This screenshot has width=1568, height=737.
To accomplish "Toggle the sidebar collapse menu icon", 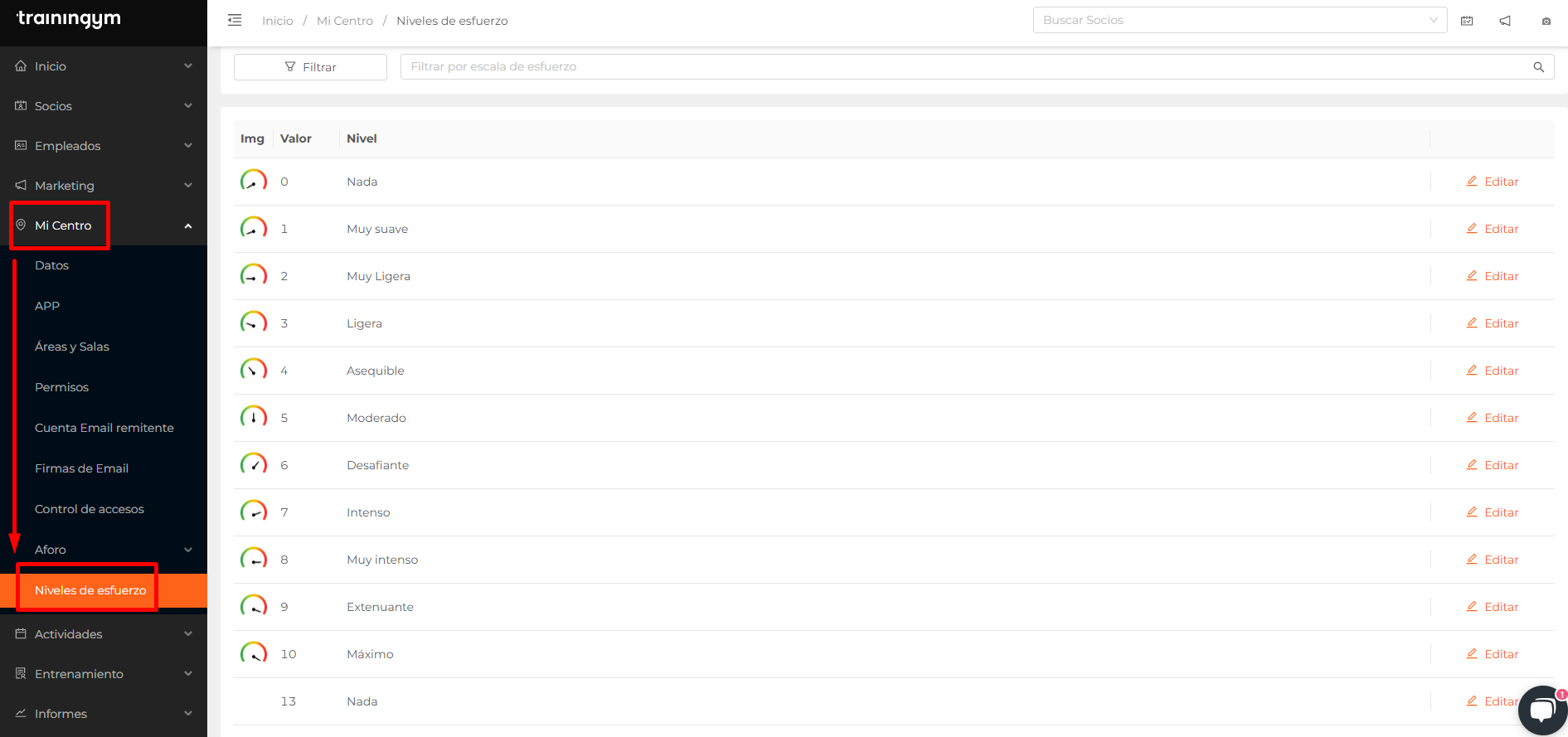I will pyautogui.click(x=235, y=20).
